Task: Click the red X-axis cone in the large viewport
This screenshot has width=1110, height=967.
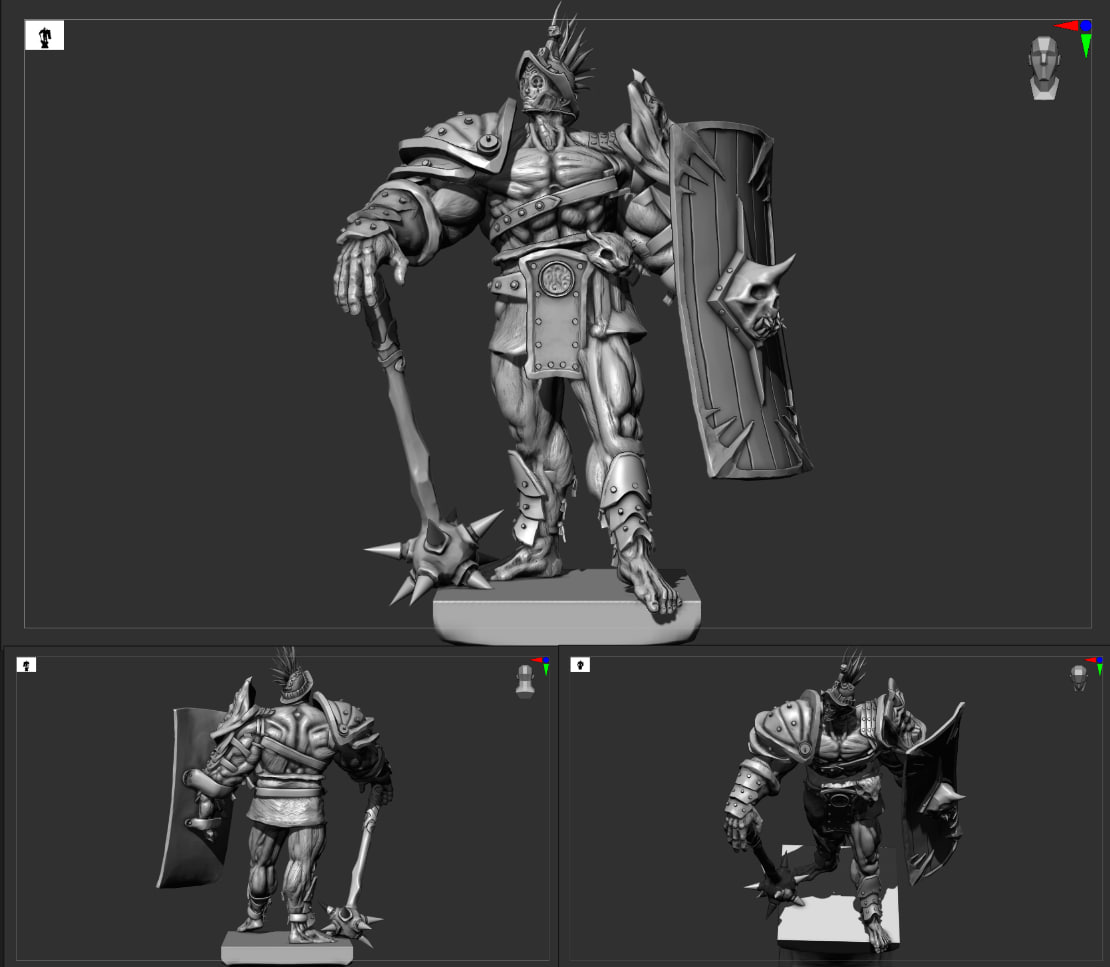Action: point(1067,26)
